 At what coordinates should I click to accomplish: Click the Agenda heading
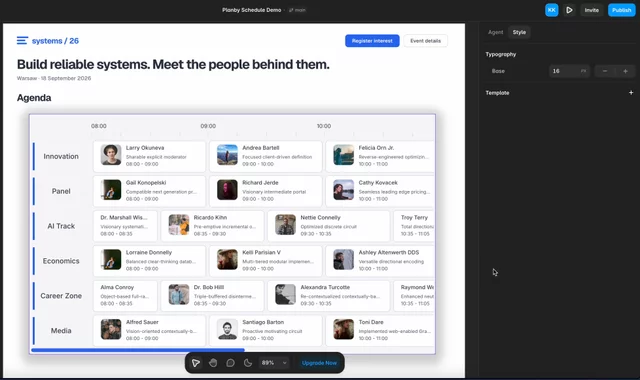point(34,98)
